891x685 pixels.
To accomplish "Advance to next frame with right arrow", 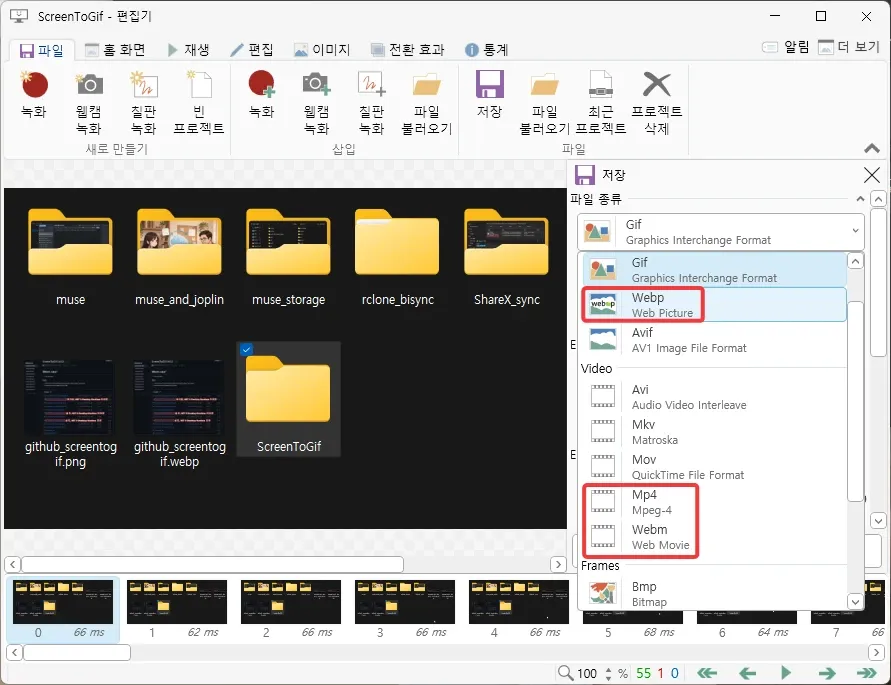I will 827,673.
